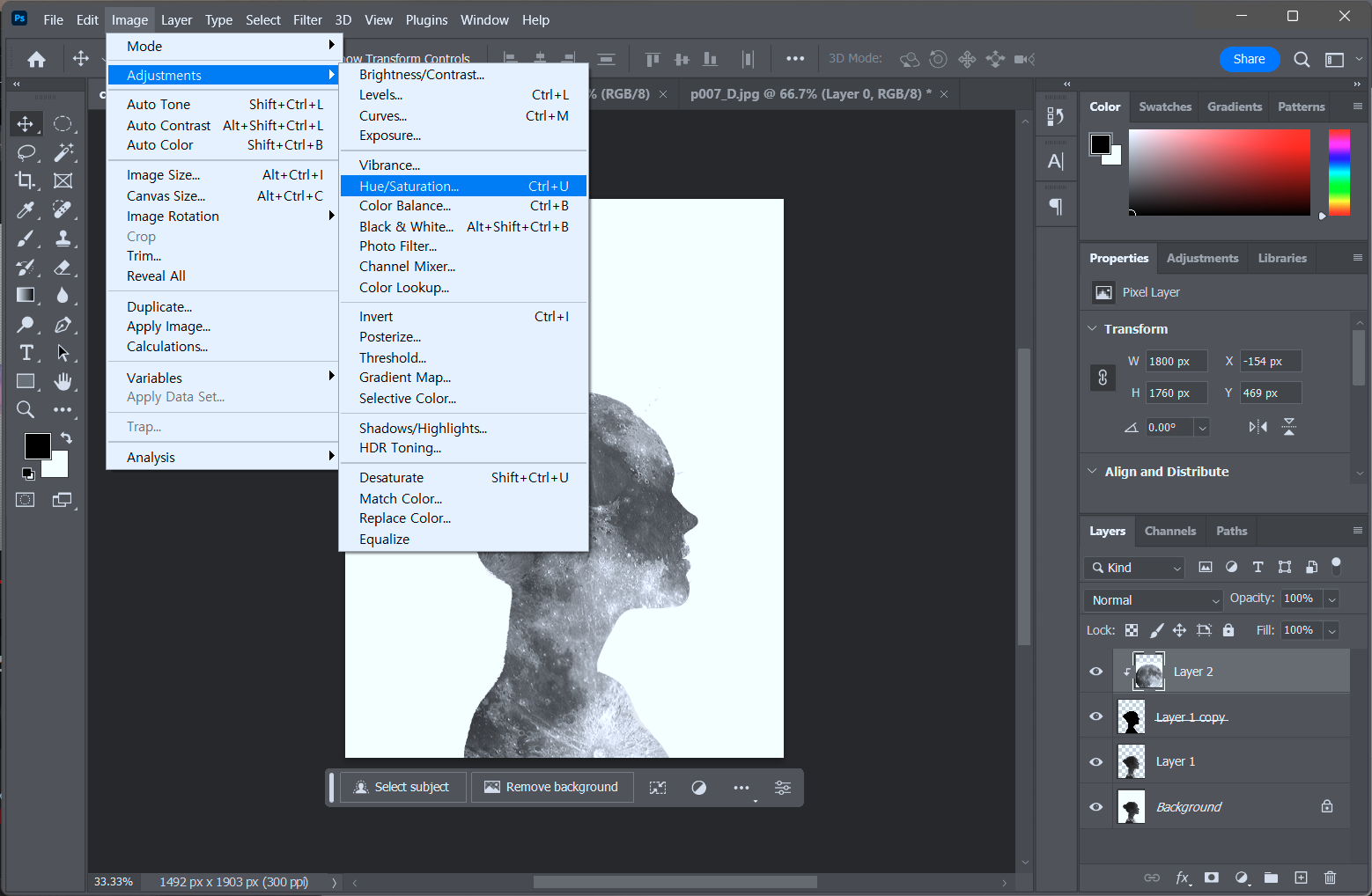This screenshot has width=1372, height=896.
Task: Select the Spot Healing Brush tool
Action: coord(63,209)
